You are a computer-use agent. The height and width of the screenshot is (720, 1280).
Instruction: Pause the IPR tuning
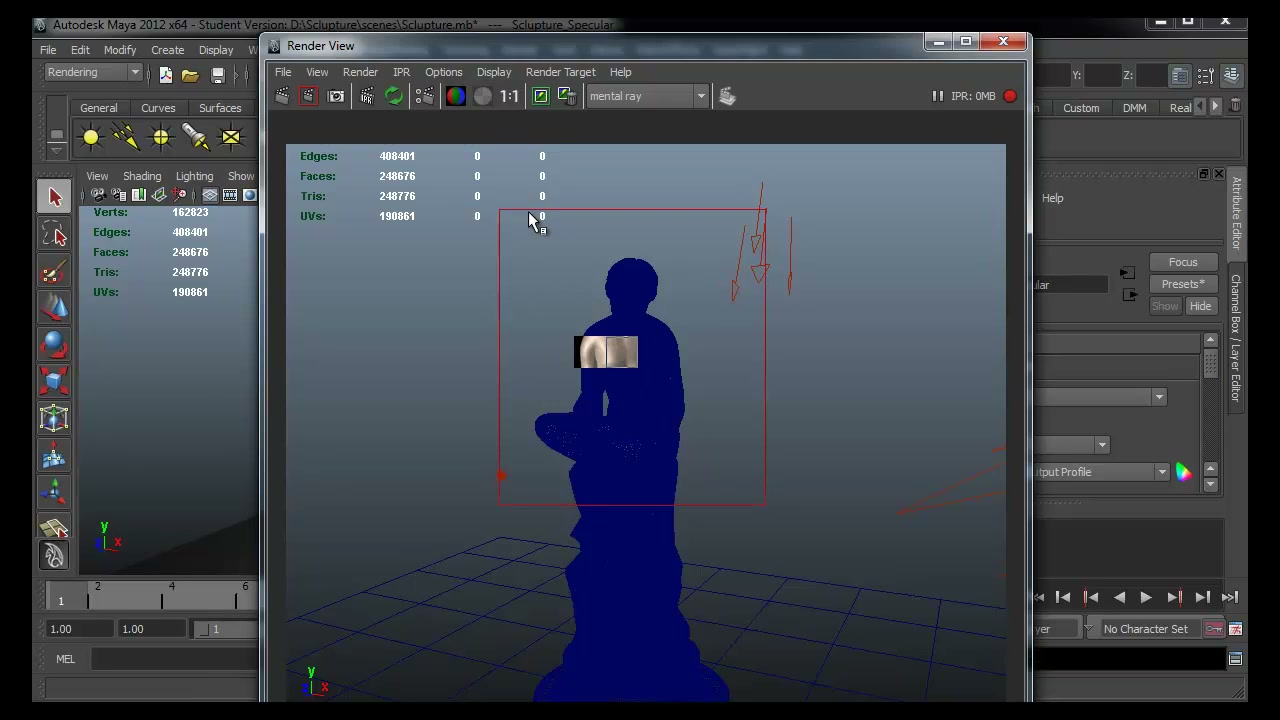click(x=937, y=96)
